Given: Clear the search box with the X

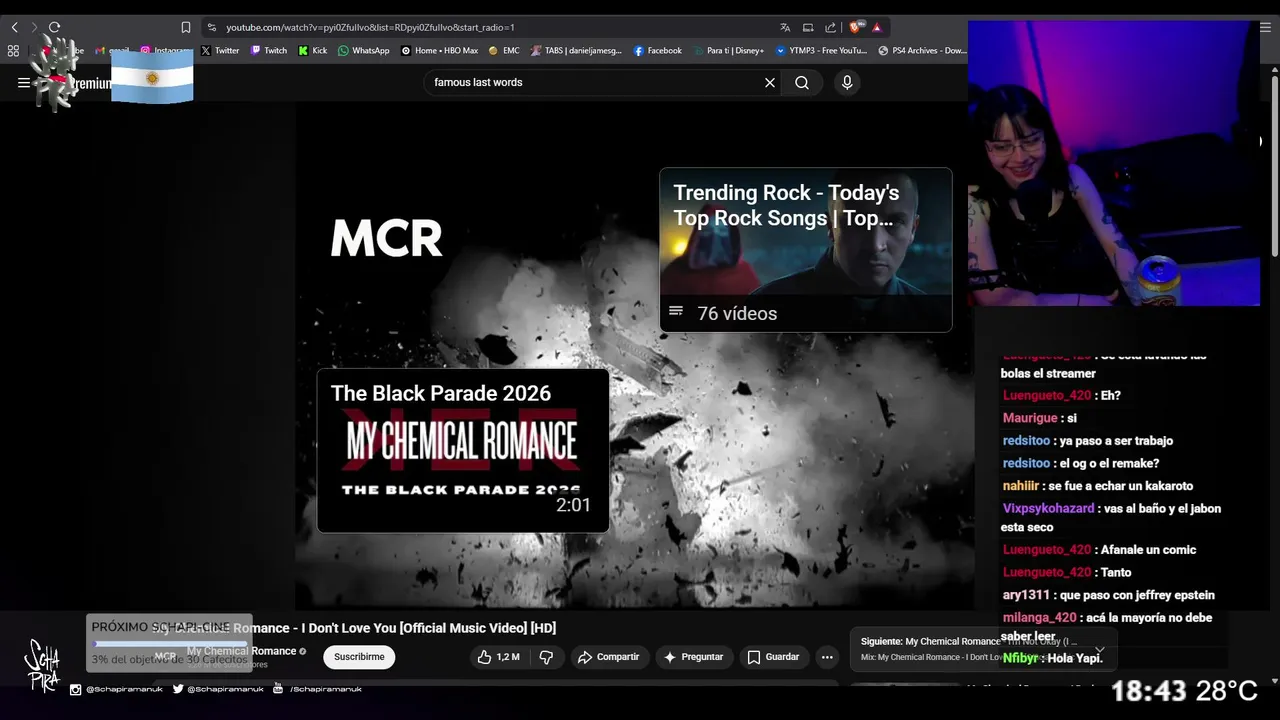Looking at the screenshot, I should coord(770,83).
